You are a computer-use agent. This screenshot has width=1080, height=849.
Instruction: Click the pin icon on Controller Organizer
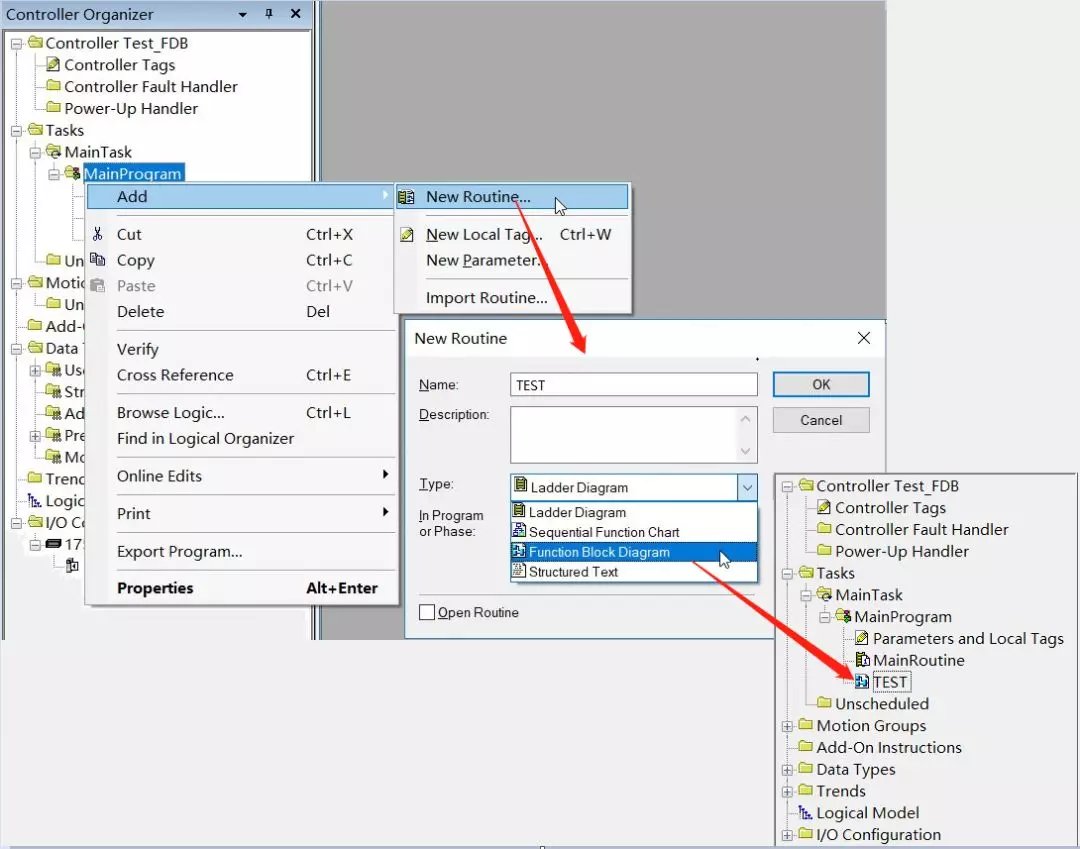coord(268,14)
